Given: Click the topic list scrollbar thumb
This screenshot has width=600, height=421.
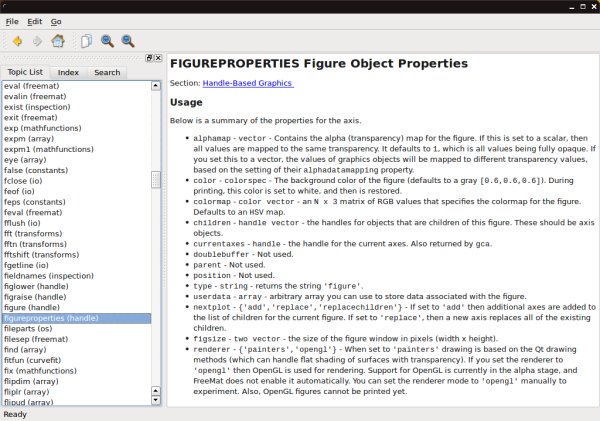Looking at the screenshot, I should pos(155,180).
